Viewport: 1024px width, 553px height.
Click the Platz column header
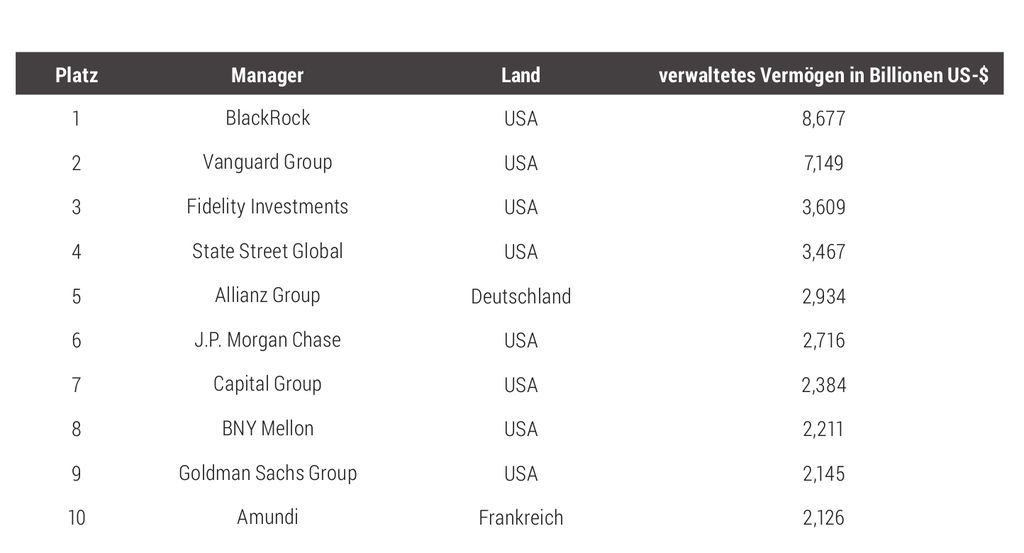[x=76, y=75]
